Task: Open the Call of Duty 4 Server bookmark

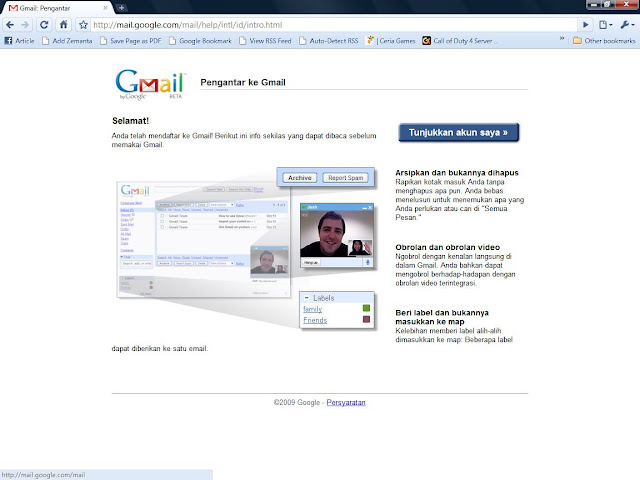Action: (460, 41)
